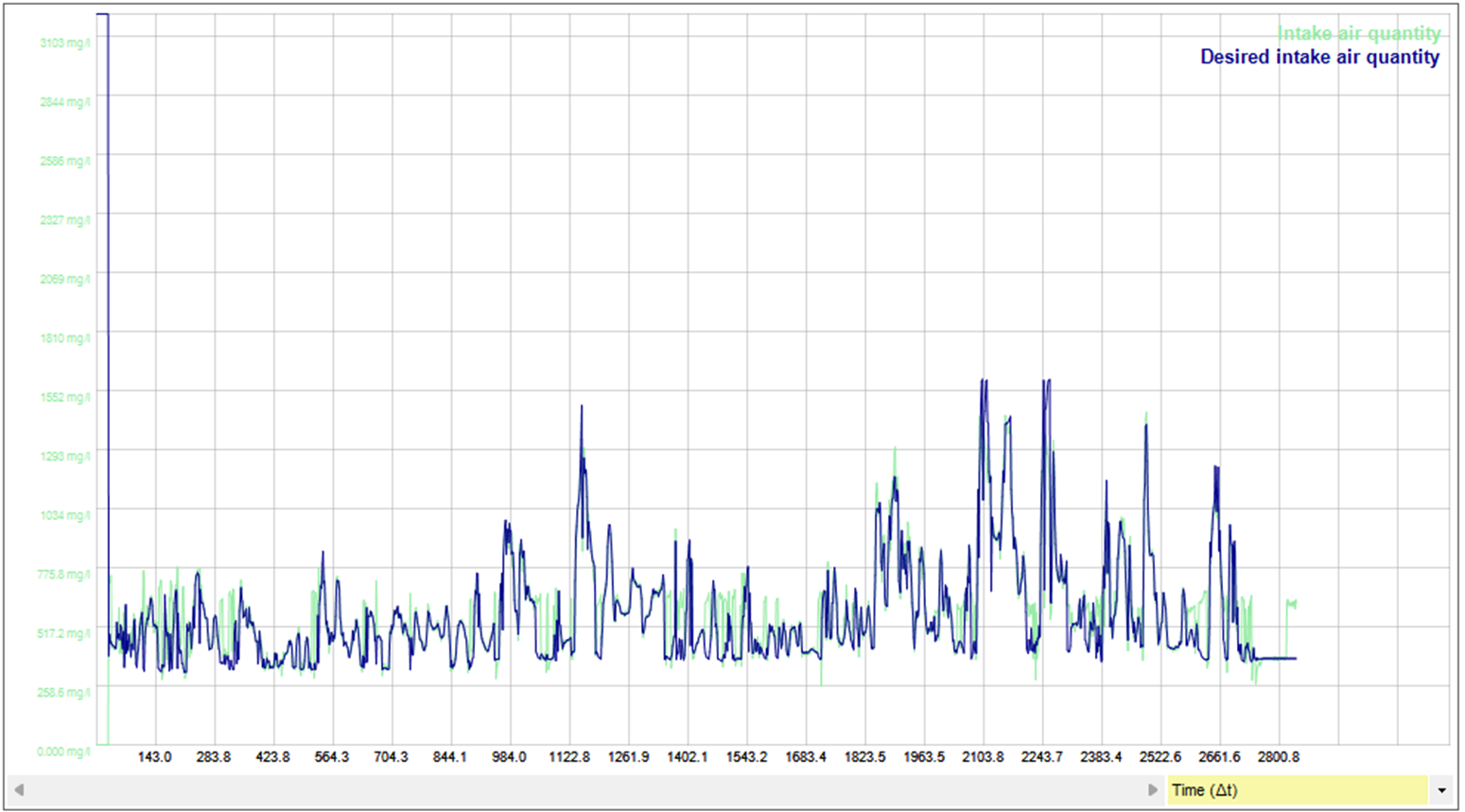Click the 258.6 mg/l axis label
Viewport: 1465px width, 812px height.
point(64,692)
